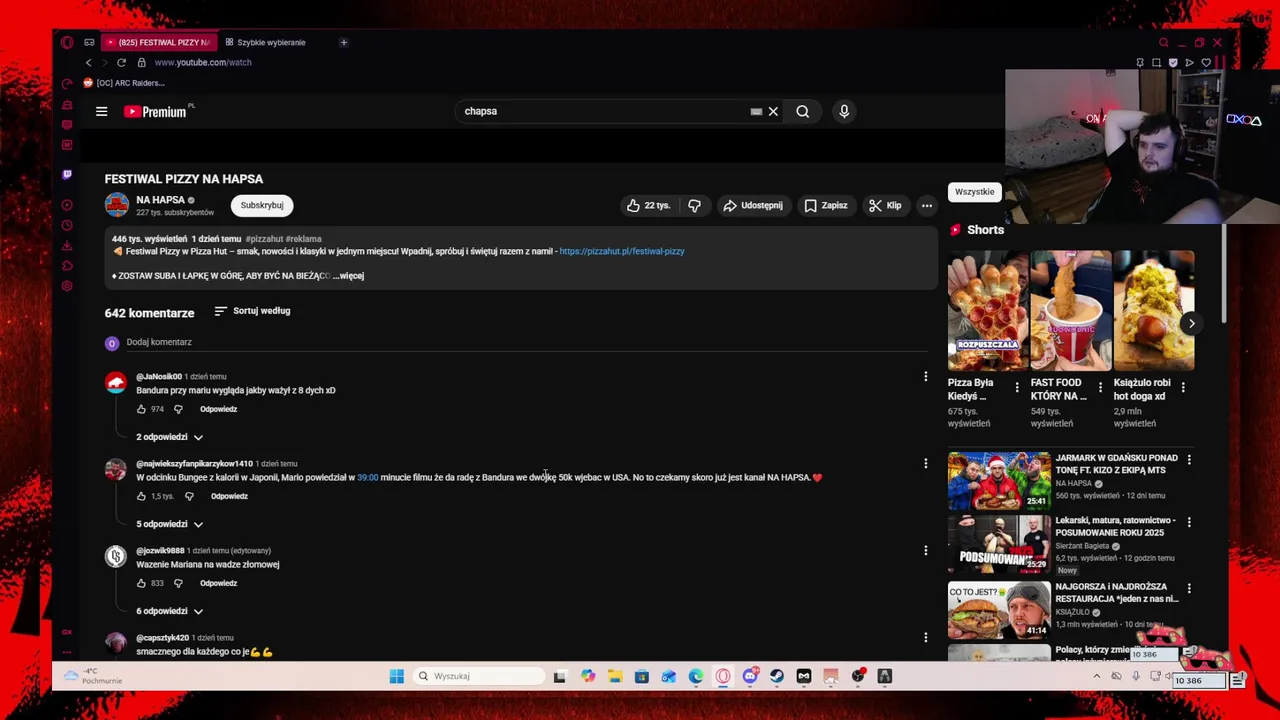The width and height of the screenshot is (1280, 720).
Task: Dislike the FESTIWAL PIZZY video
Action: point(694,205)
